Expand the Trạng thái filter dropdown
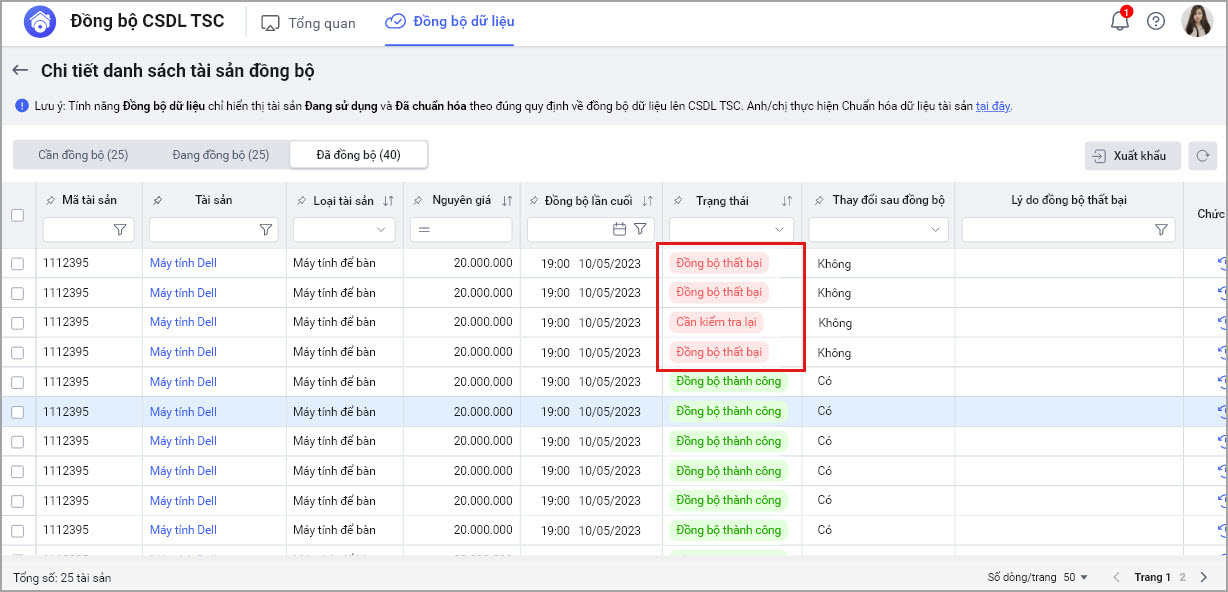Viewport: 1228px width, 592px height. (x=732, y=230)
